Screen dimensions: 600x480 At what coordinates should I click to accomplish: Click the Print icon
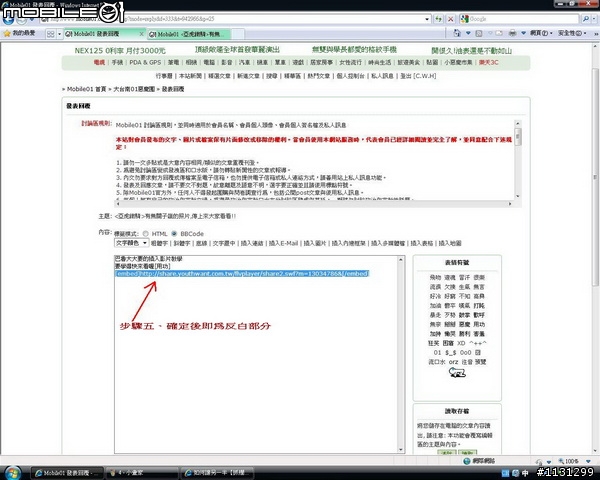[x=513, y=33]
